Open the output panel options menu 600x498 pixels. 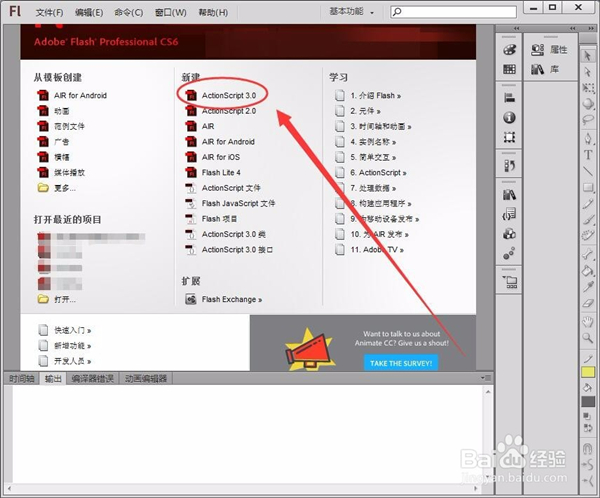click(486, 378)
